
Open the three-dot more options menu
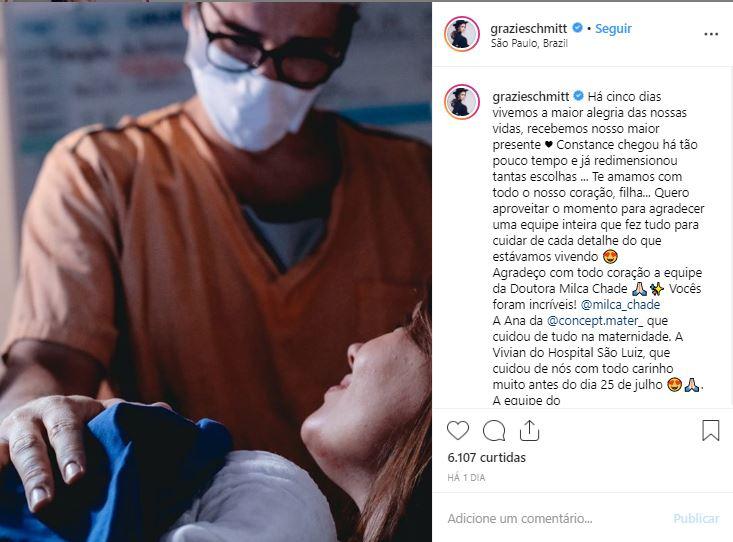point(711,34)
